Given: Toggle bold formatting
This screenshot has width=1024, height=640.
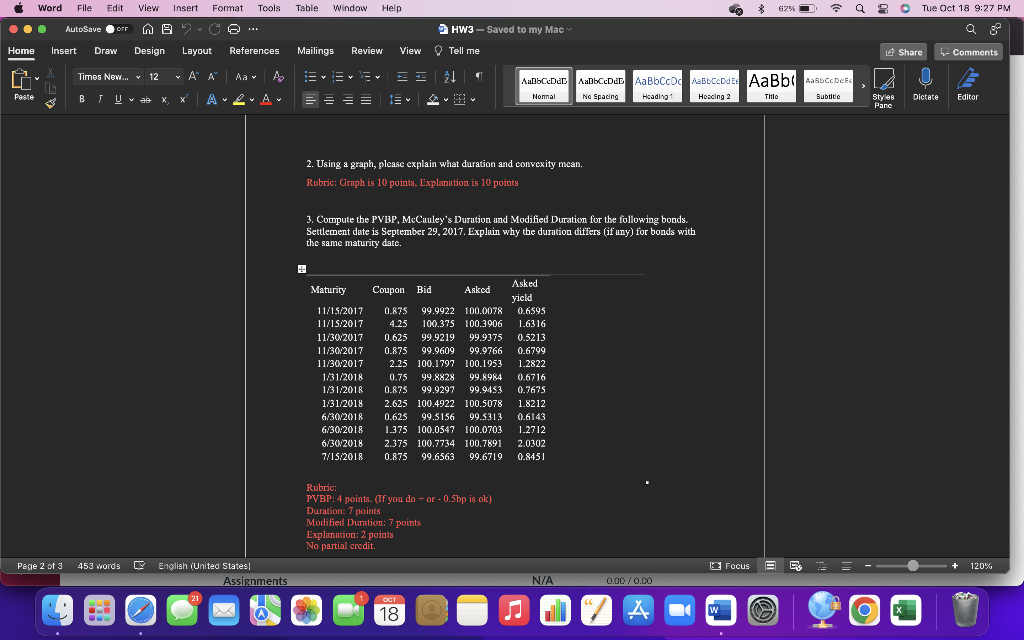Looking at the screenshot, I should click(x=81, y=98).
